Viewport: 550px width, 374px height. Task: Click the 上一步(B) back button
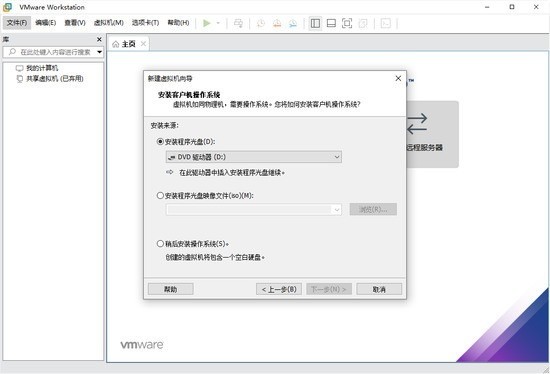(x=279, y=289)
